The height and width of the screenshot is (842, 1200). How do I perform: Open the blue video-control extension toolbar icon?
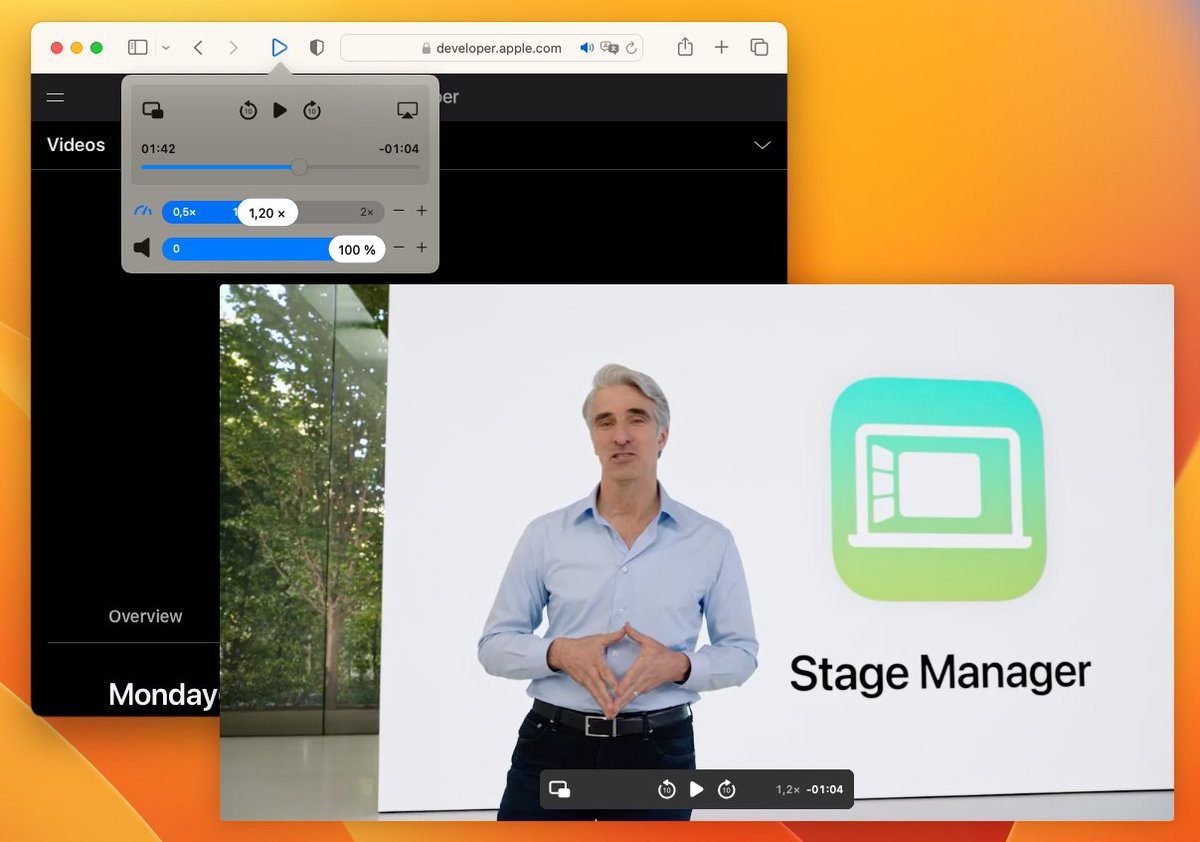[279, 47]
